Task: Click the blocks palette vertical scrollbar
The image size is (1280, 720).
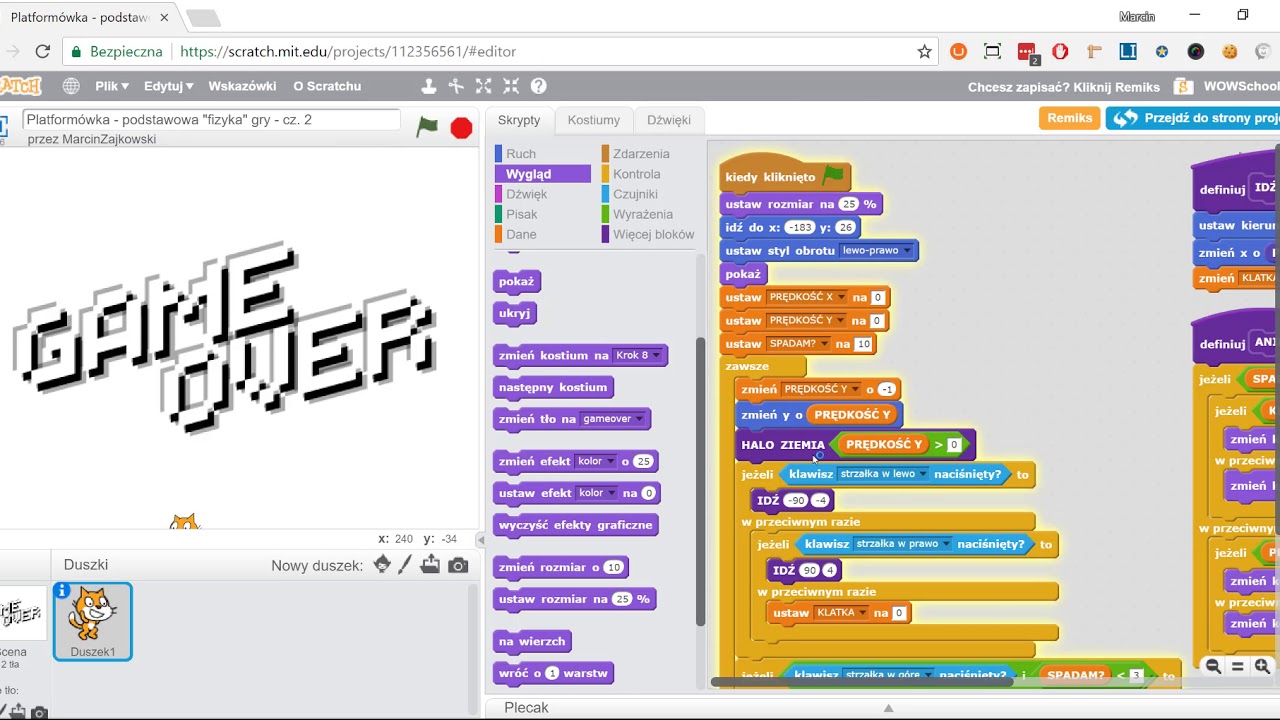Action: (x=700, y=480)
